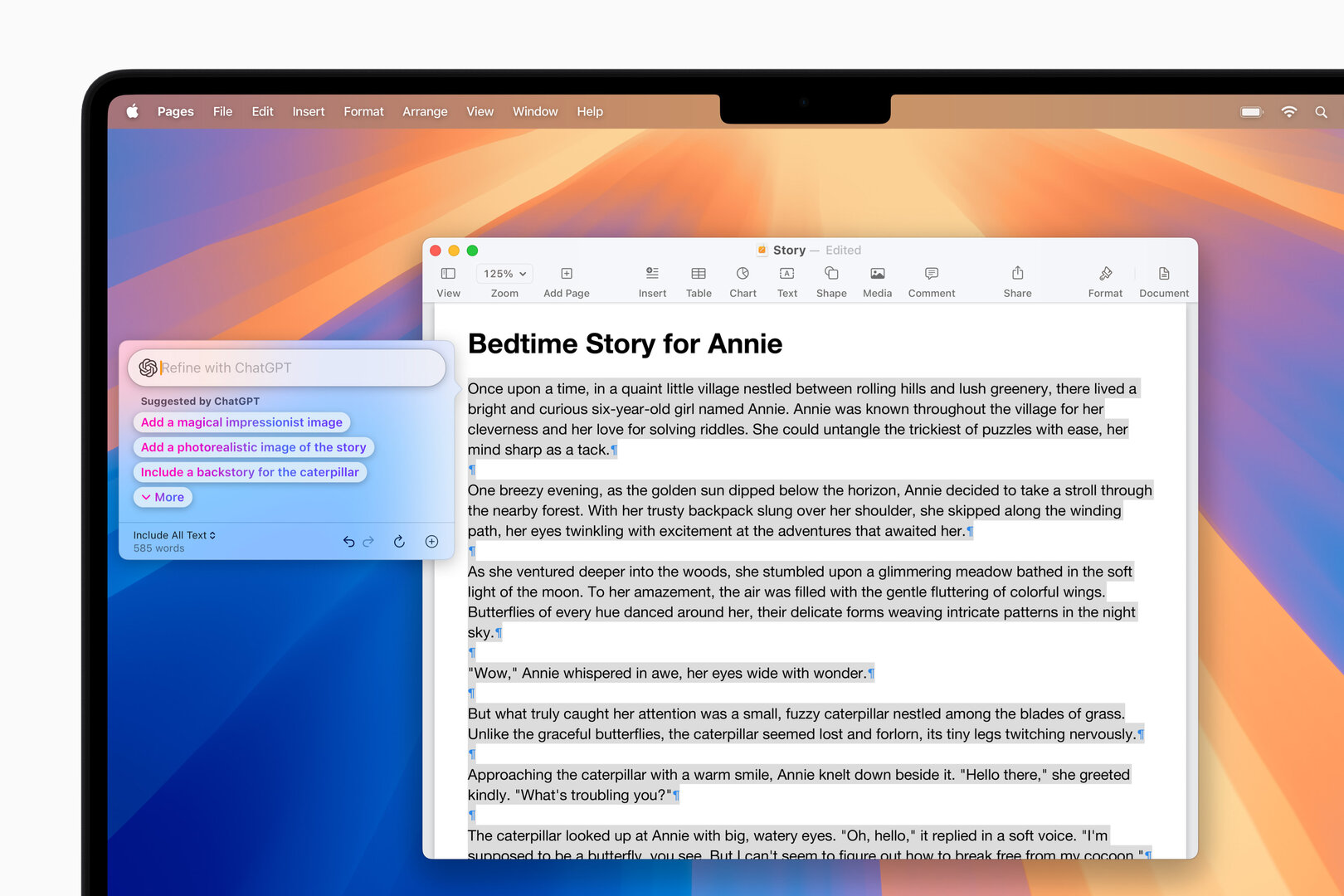Screen dimensions: 1344x896
Task: Open the Include All Text selector
Action: [173, 535]
